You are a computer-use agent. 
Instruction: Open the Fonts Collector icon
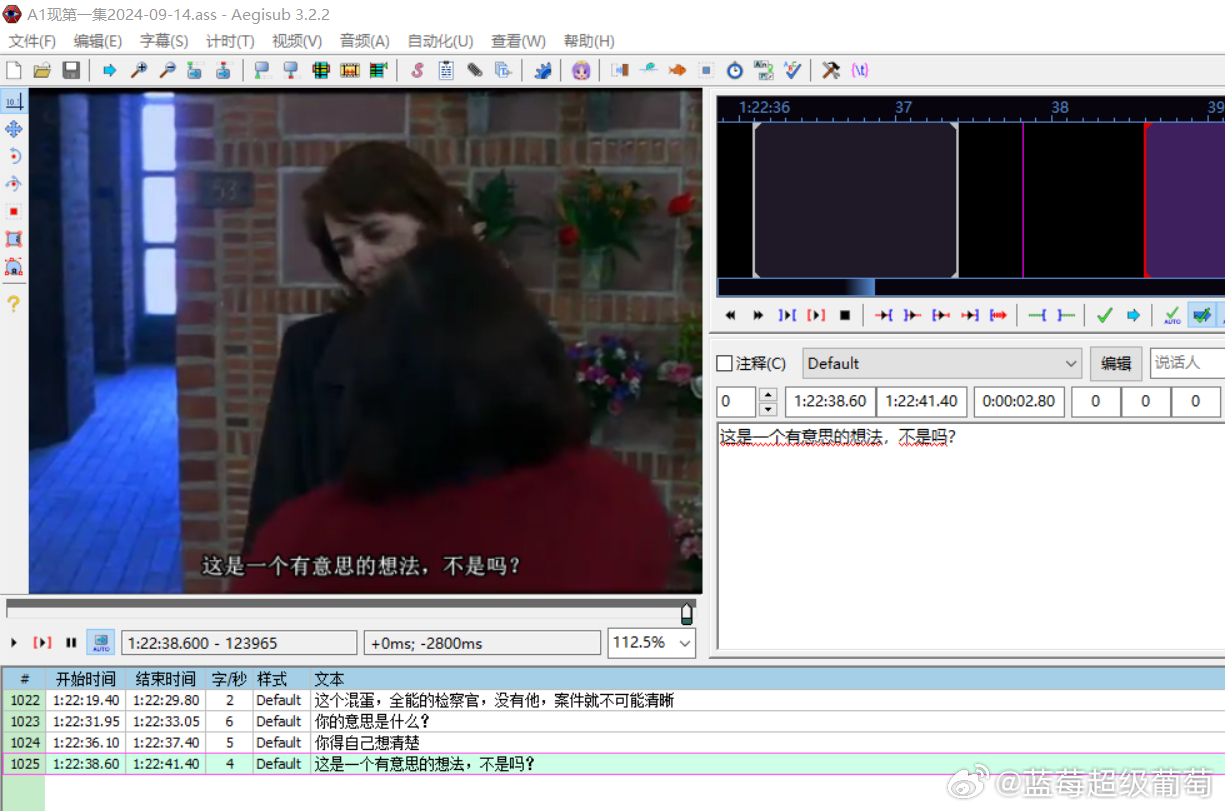503,70
